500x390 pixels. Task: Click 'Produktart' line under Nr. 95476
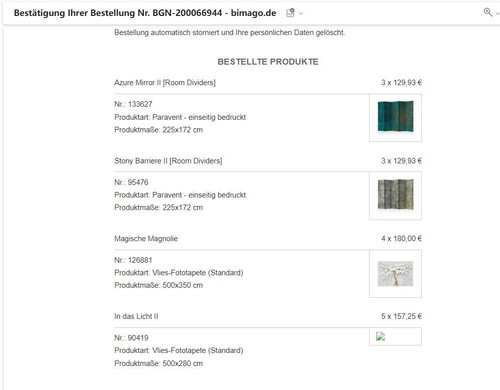pyautogui.click(x=180, y=195)
